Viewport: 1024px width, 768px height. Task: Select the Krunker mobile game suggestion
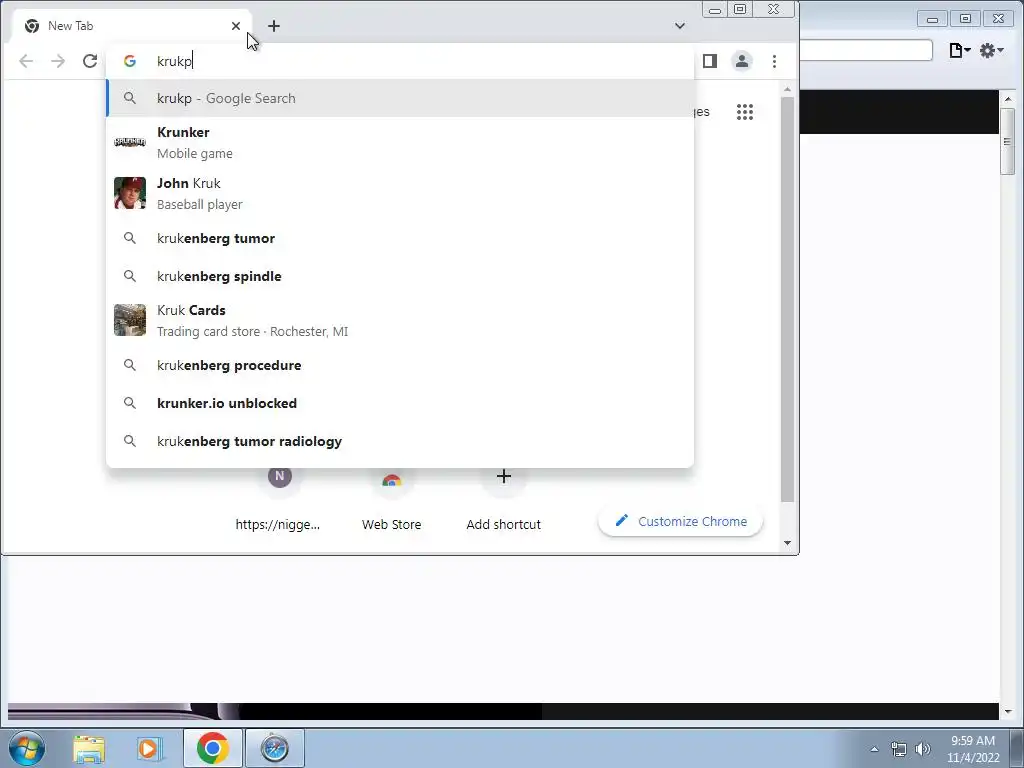[400, 142]
